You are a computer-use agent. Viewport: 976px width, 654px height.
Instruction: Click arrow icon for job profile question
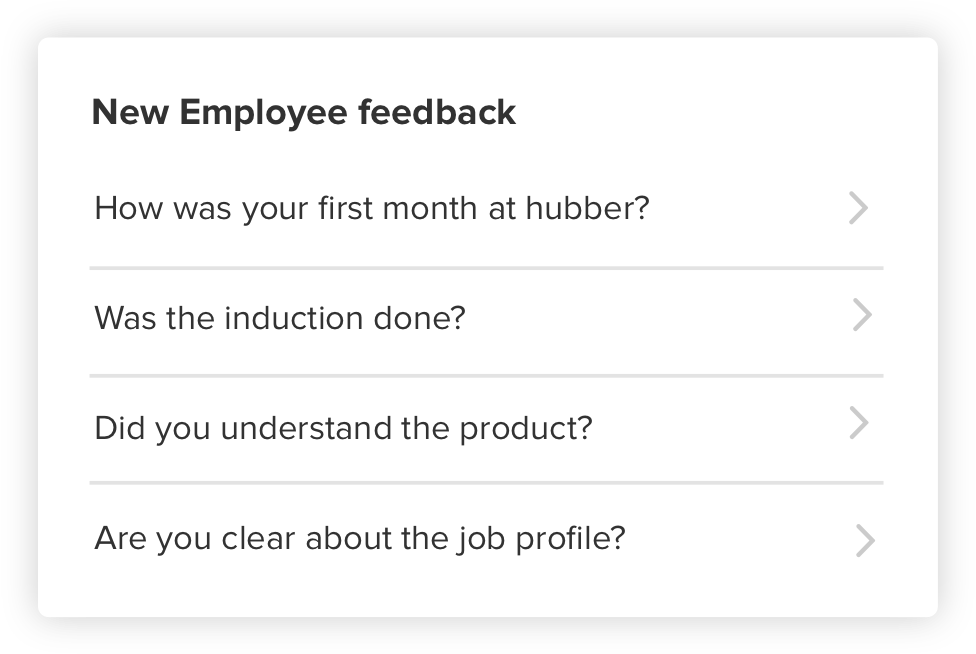864,541
